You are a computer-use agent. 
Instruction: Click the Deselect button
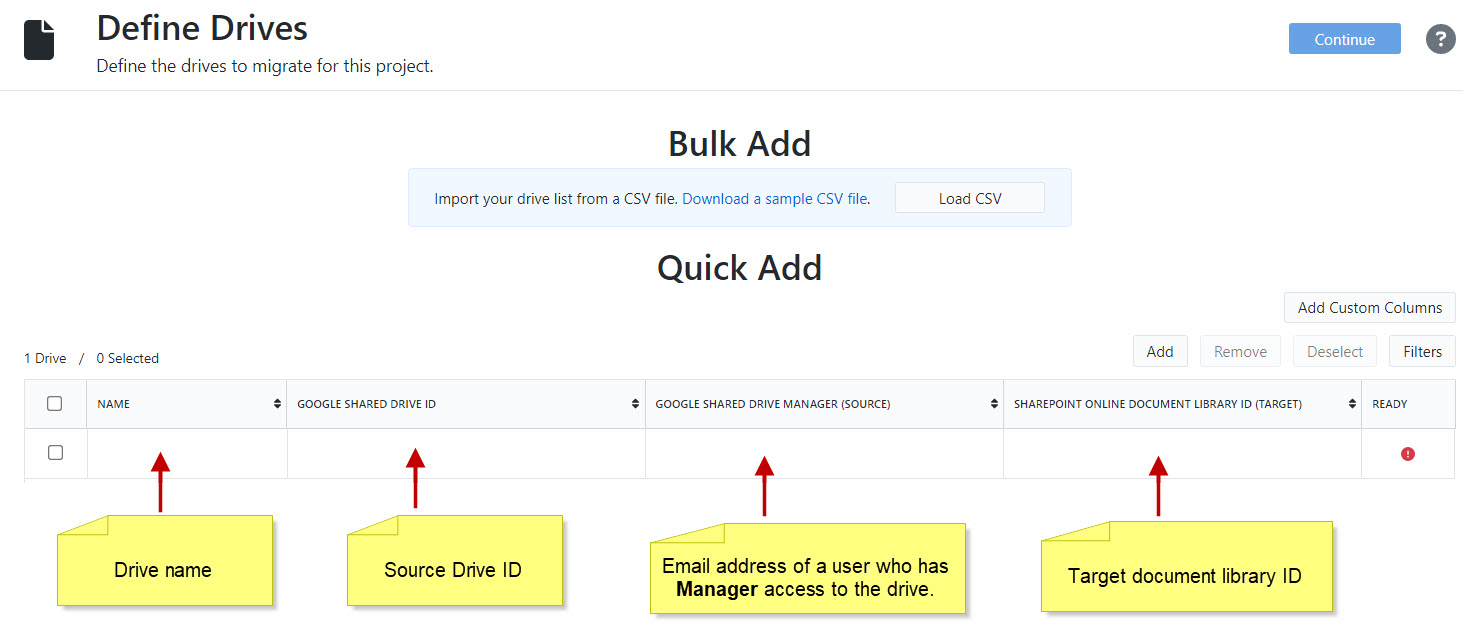pos(1334,351)
